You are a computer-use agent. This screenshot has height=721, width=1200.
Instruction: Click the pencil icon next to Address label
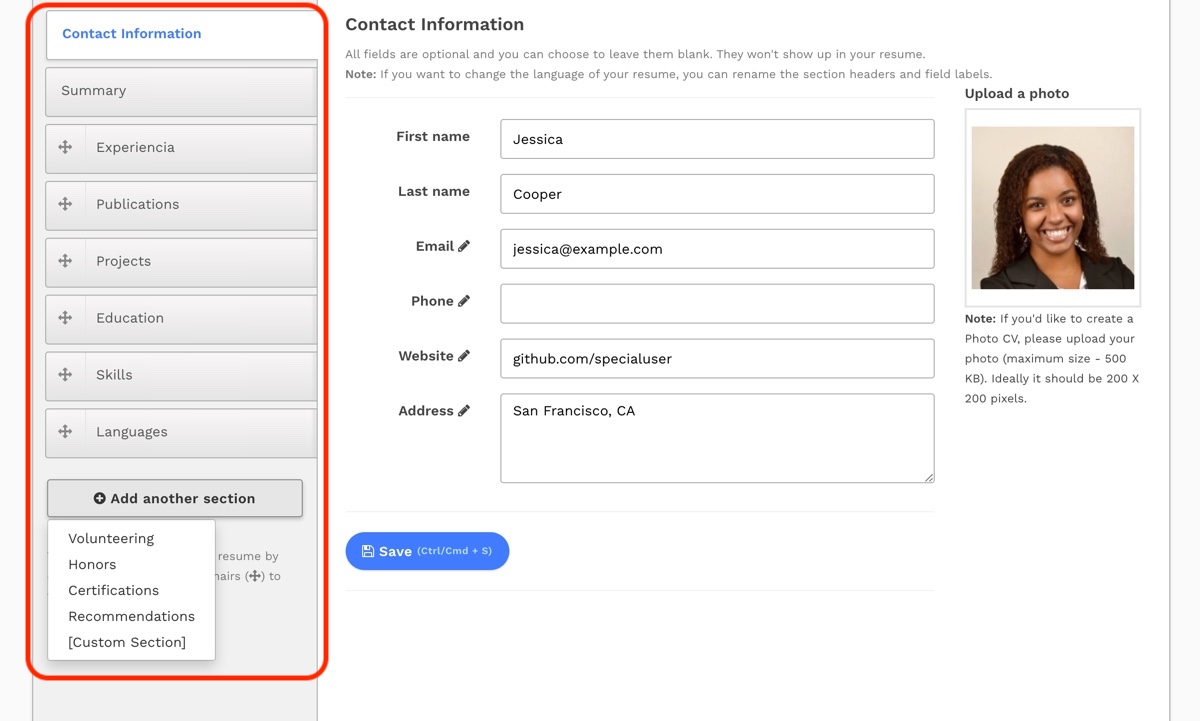464,411
